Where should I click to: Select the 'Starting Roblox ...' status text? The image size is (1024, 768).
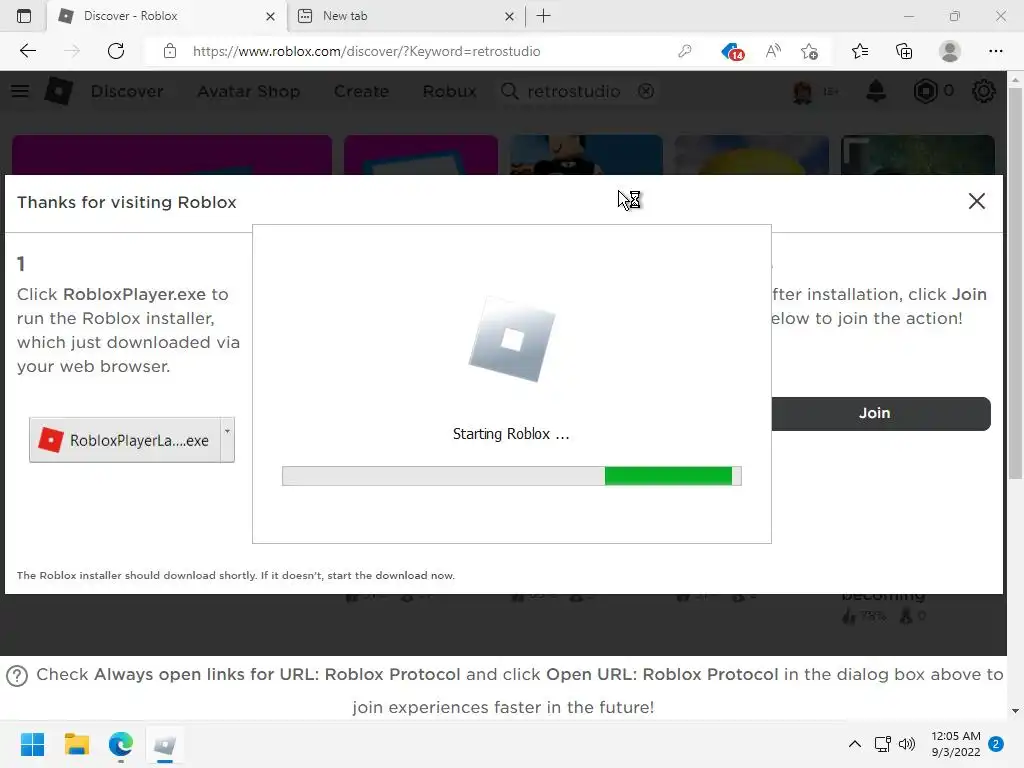point(511,434)
